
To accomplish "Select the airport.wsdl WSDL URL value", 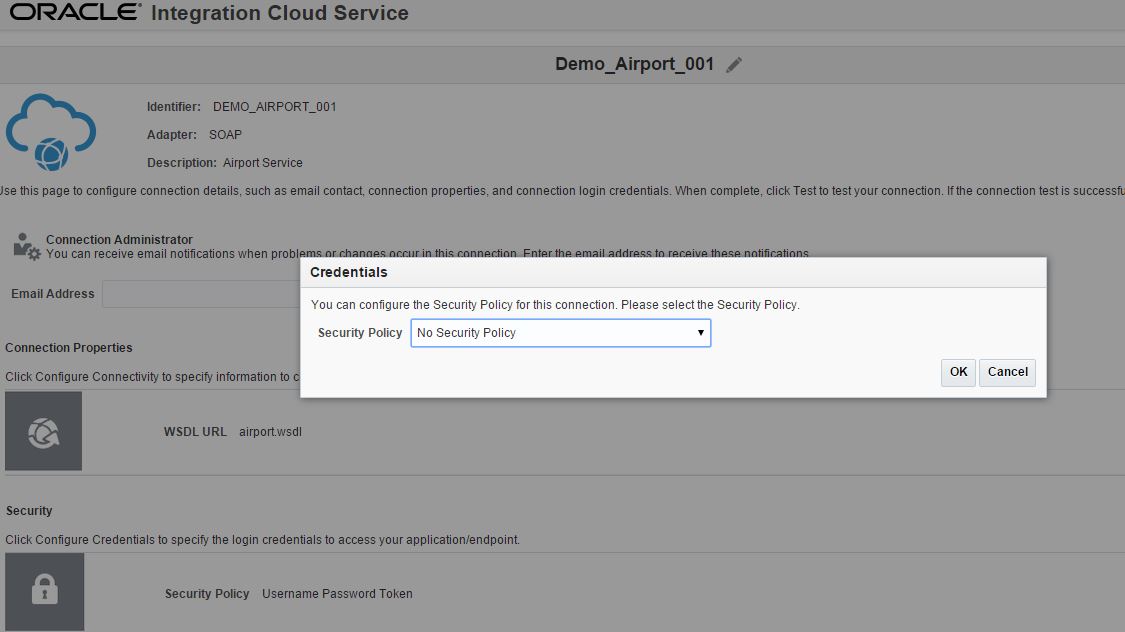I will 270,432.
